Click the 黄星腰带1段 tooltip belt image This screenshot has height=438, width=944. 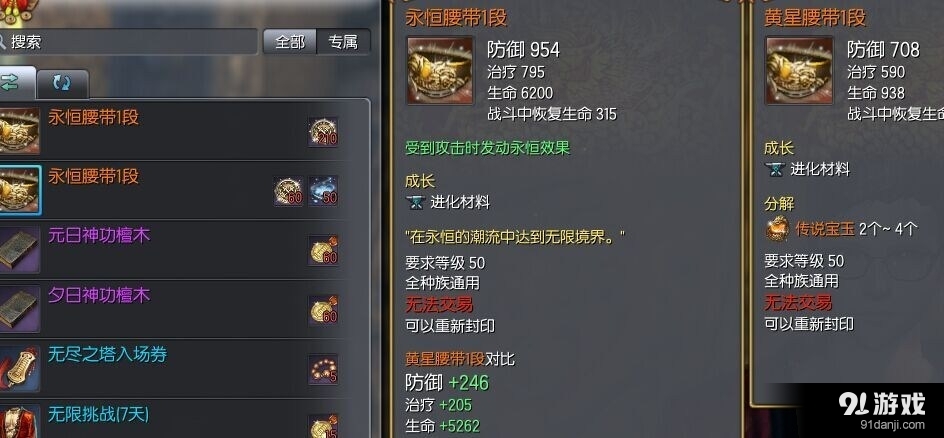pos(799,71)
